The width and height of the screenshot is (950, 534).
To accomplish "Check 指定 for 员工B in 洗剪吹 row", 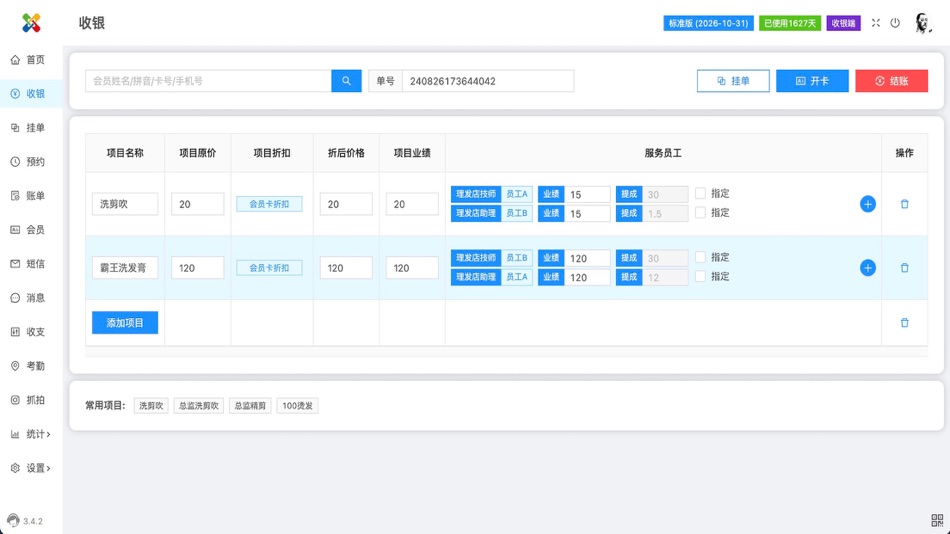I will click(700, 213).
